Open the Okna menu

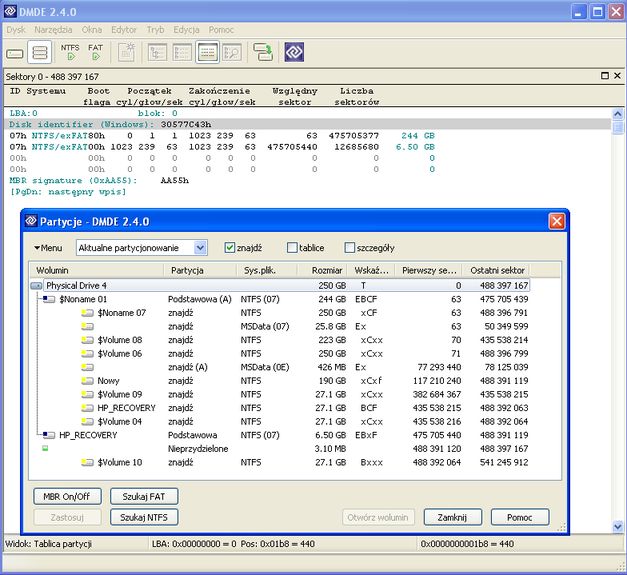point(92,30)
